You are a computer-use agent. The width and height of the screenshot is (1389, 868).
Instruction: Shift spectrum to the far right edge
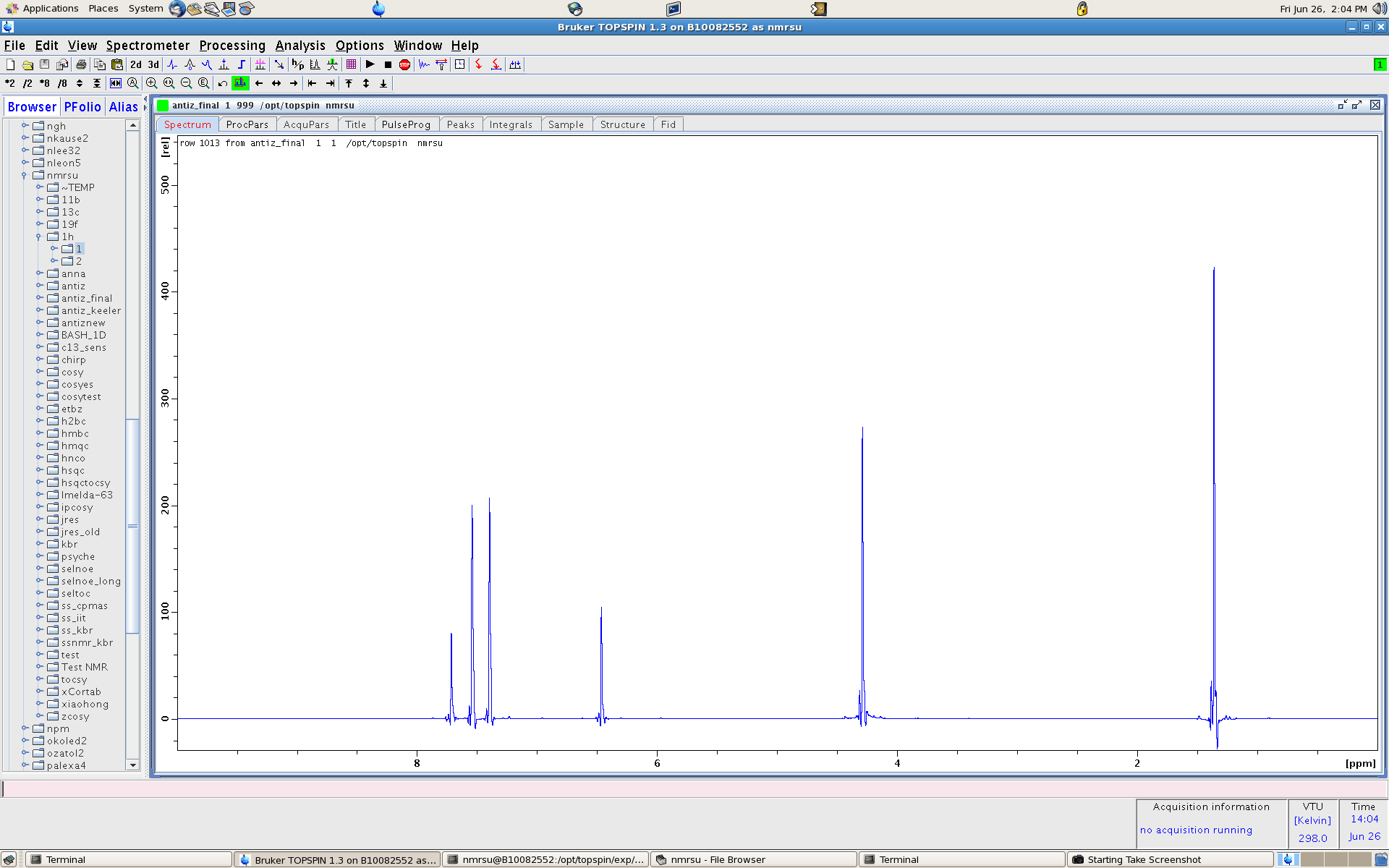tap(330, 83)
